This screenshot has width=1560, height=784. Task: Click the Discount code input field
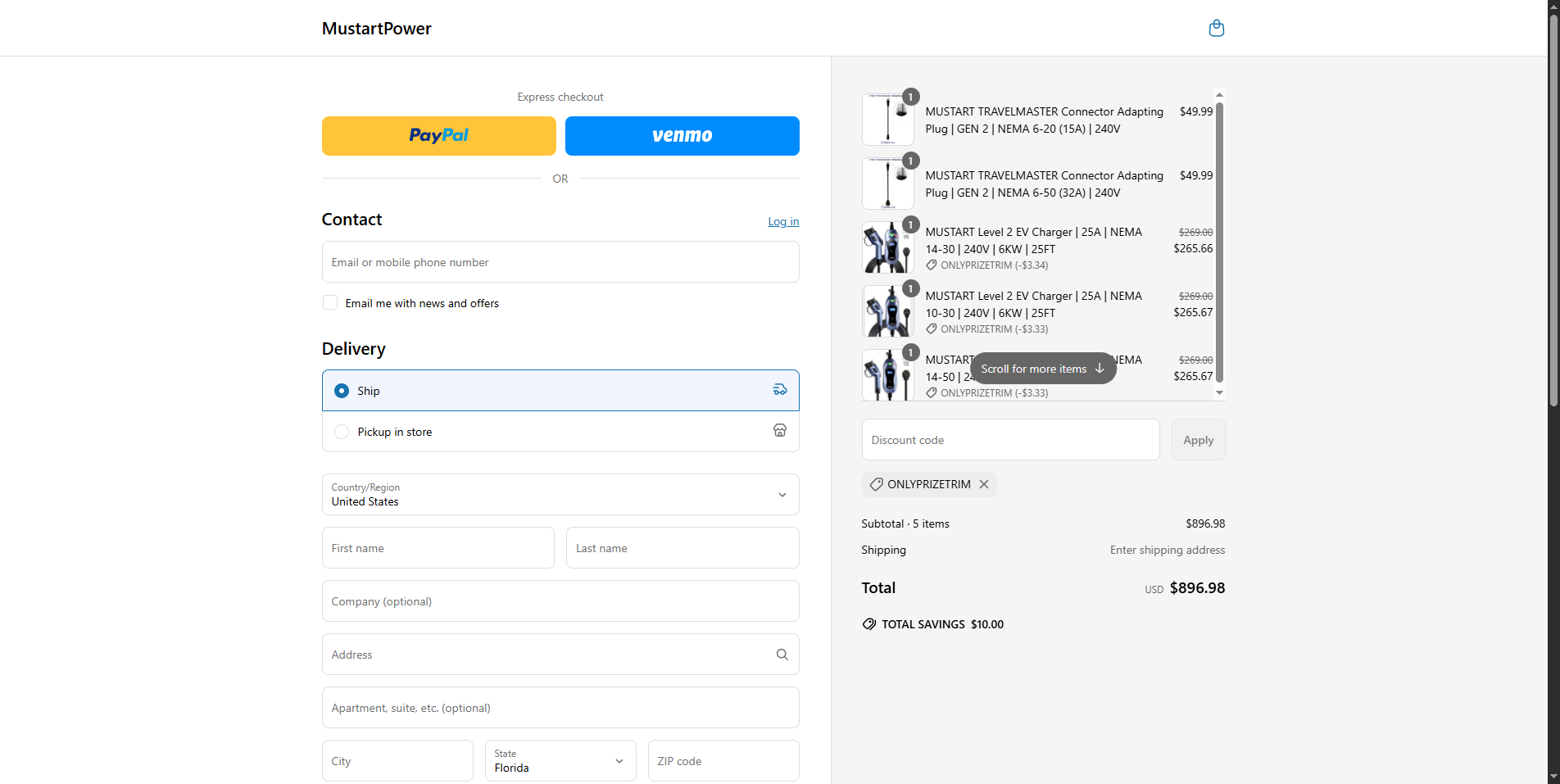[1011, 440]
